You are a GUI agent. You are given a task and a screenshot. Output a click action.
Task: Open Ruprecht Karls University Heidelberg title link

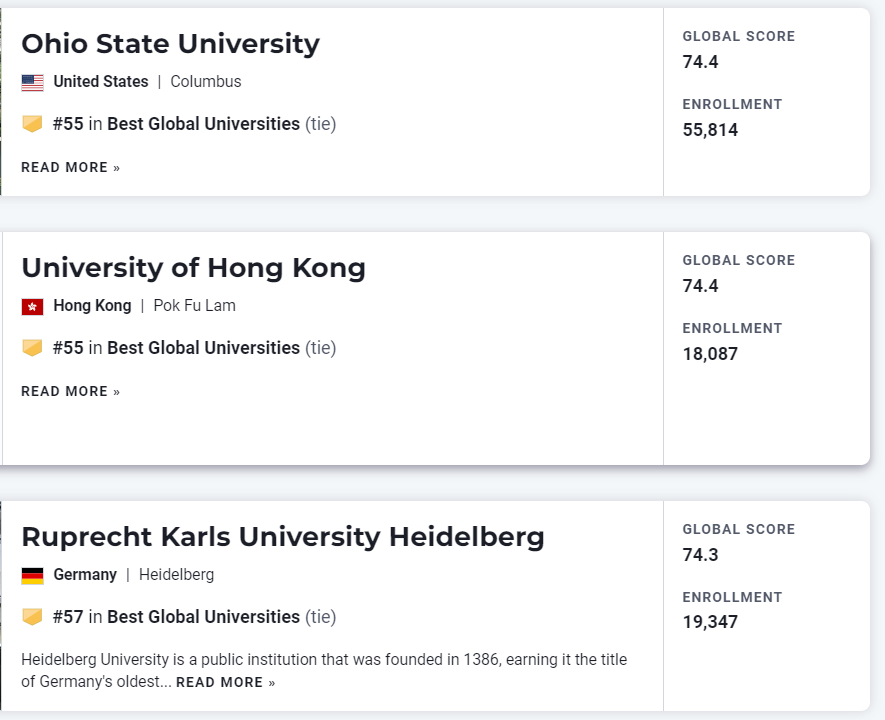point(282,537)
